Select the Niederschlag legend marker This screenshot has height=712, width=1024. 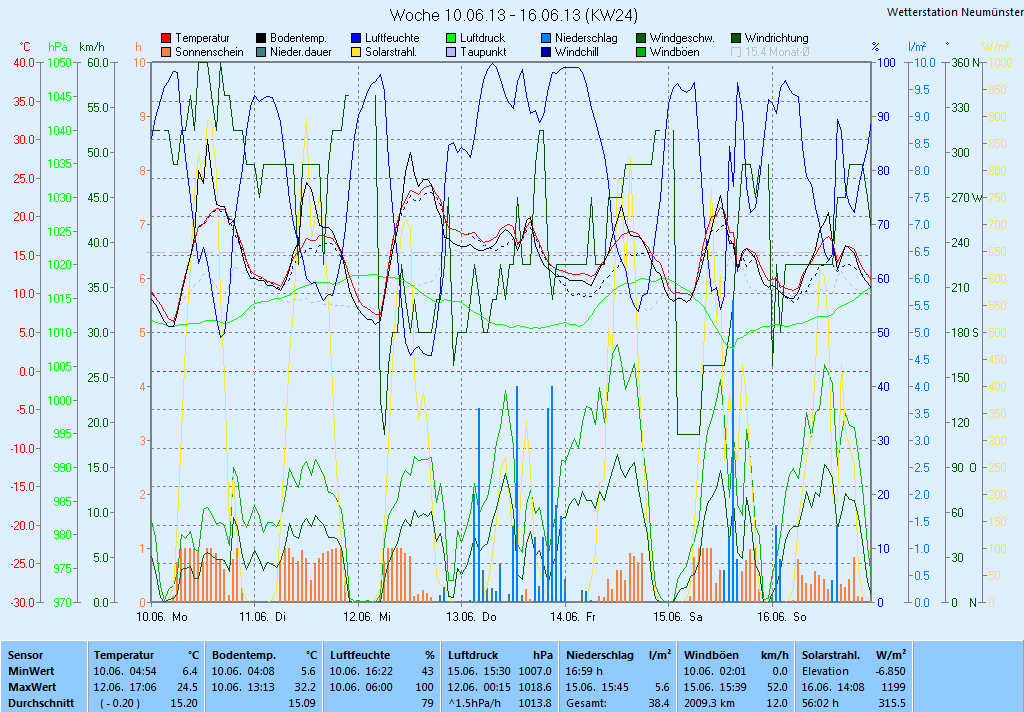(x=546, y=38)
